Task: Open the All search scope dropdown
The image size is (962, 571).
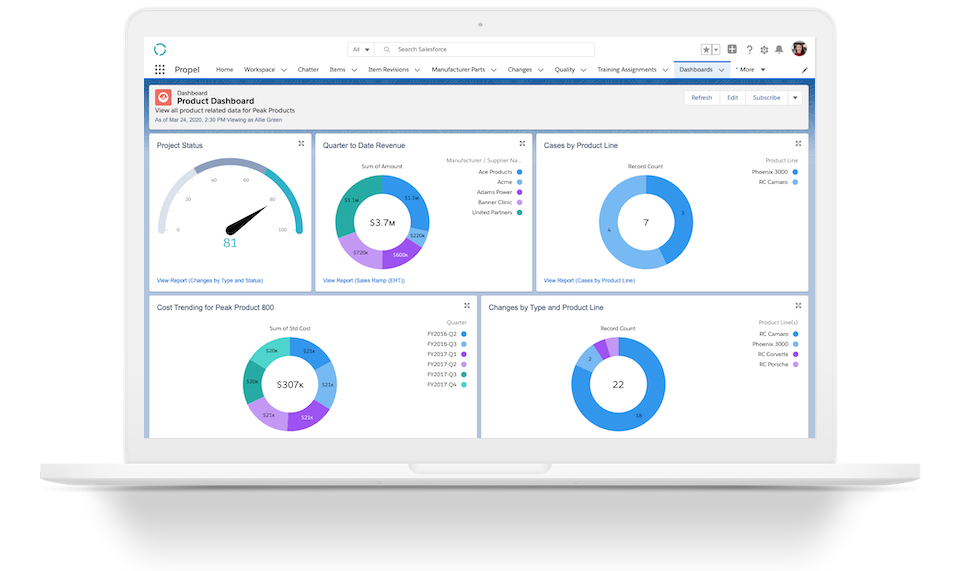Action: click(x=361, y=50)
